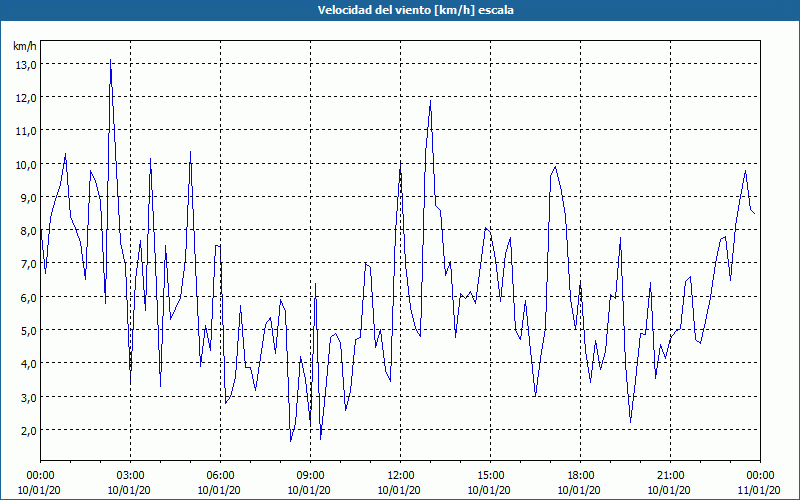Select the '2,0' y-axis label
Viewport: 800px width, 500px height.
[x=28, y=430]
